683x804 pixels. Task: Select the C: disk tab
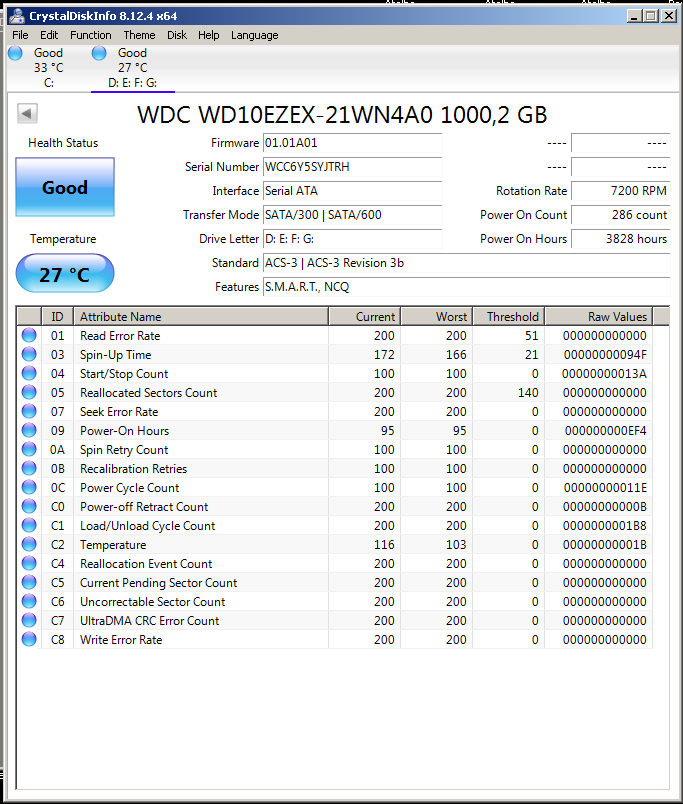pyautogui.click(x=49, y=68)
